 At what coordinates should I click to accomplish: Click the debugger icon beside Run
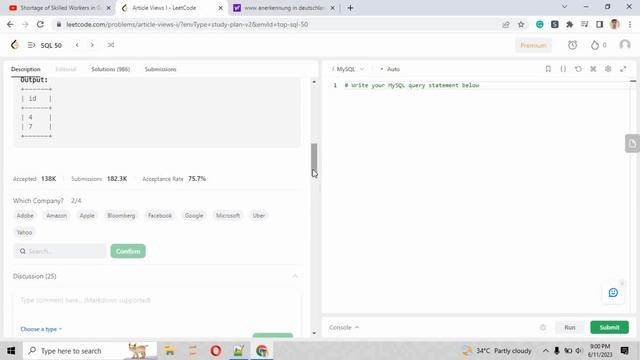pyautogui.click(x=543, y=327)
